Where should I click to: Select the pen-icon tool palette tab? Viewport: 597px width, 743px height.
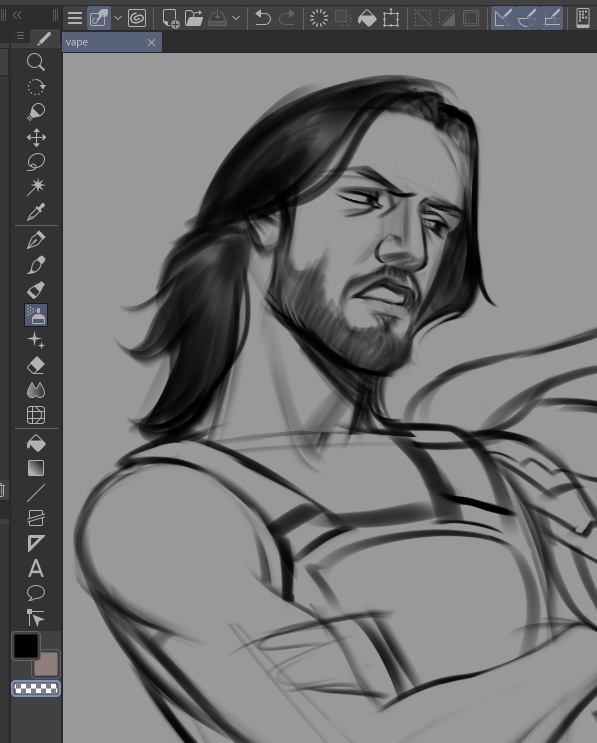tap(44, 38)
